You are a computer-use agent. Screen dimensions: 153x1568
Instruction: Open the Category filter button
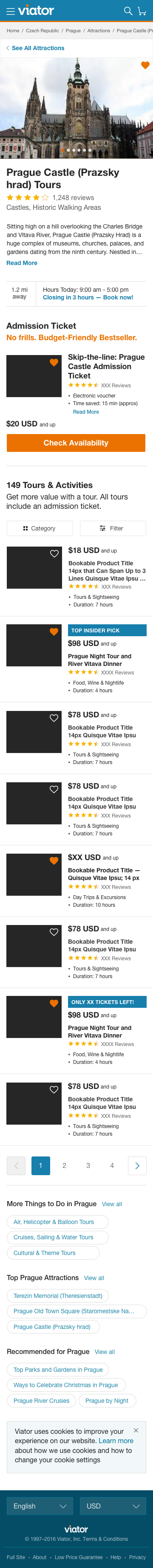point(40,528)
